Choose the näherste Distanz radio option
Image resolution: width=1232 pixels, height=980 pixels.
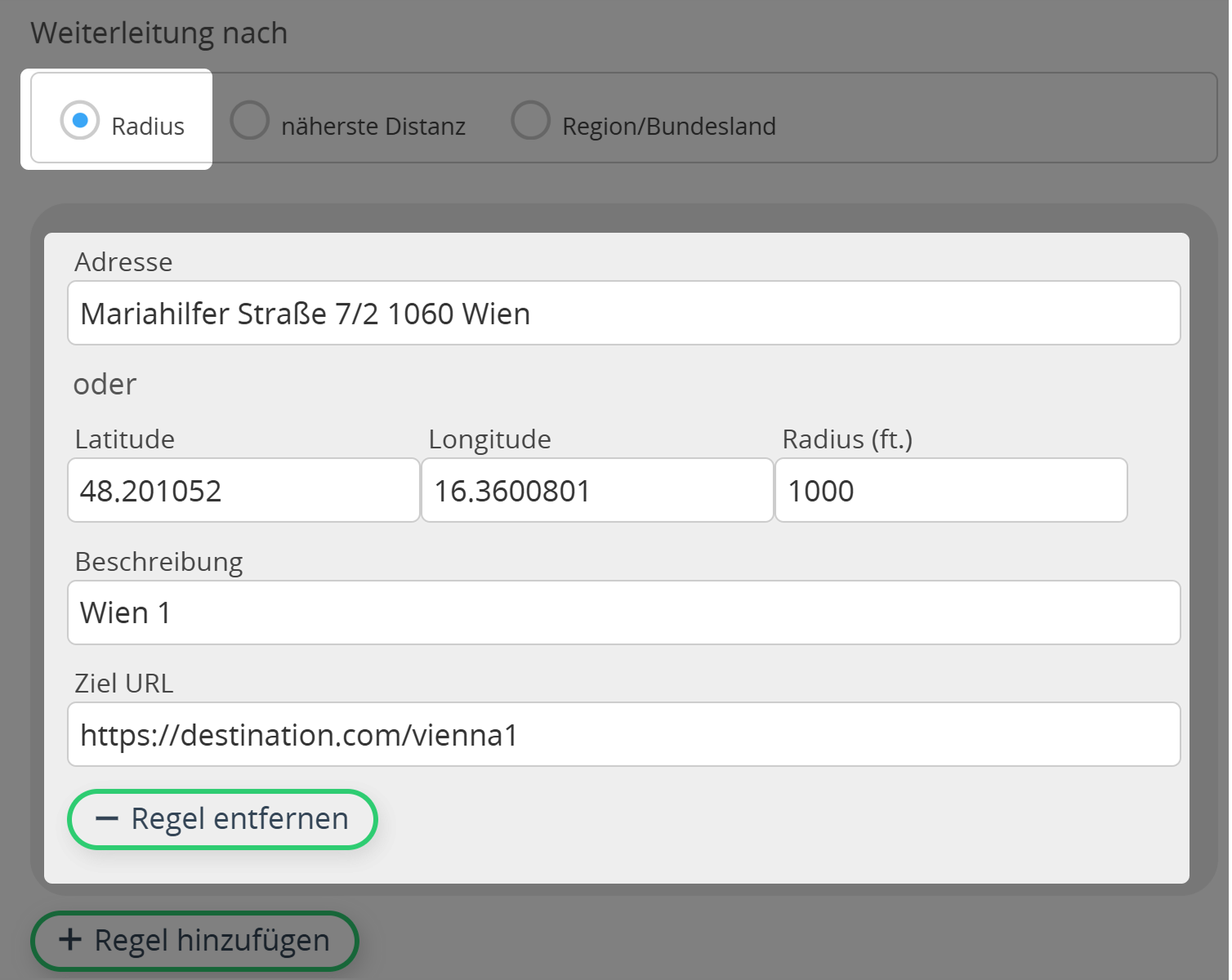tap(250, 121)
